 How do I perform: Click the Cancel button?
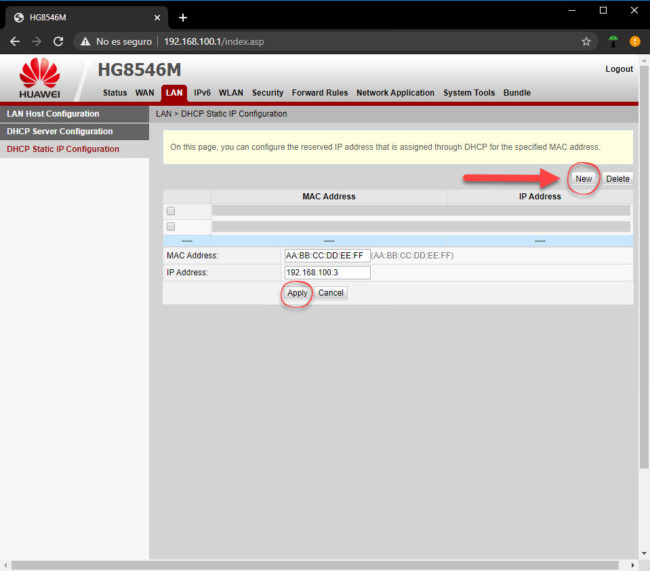click(x=330, y=293)
